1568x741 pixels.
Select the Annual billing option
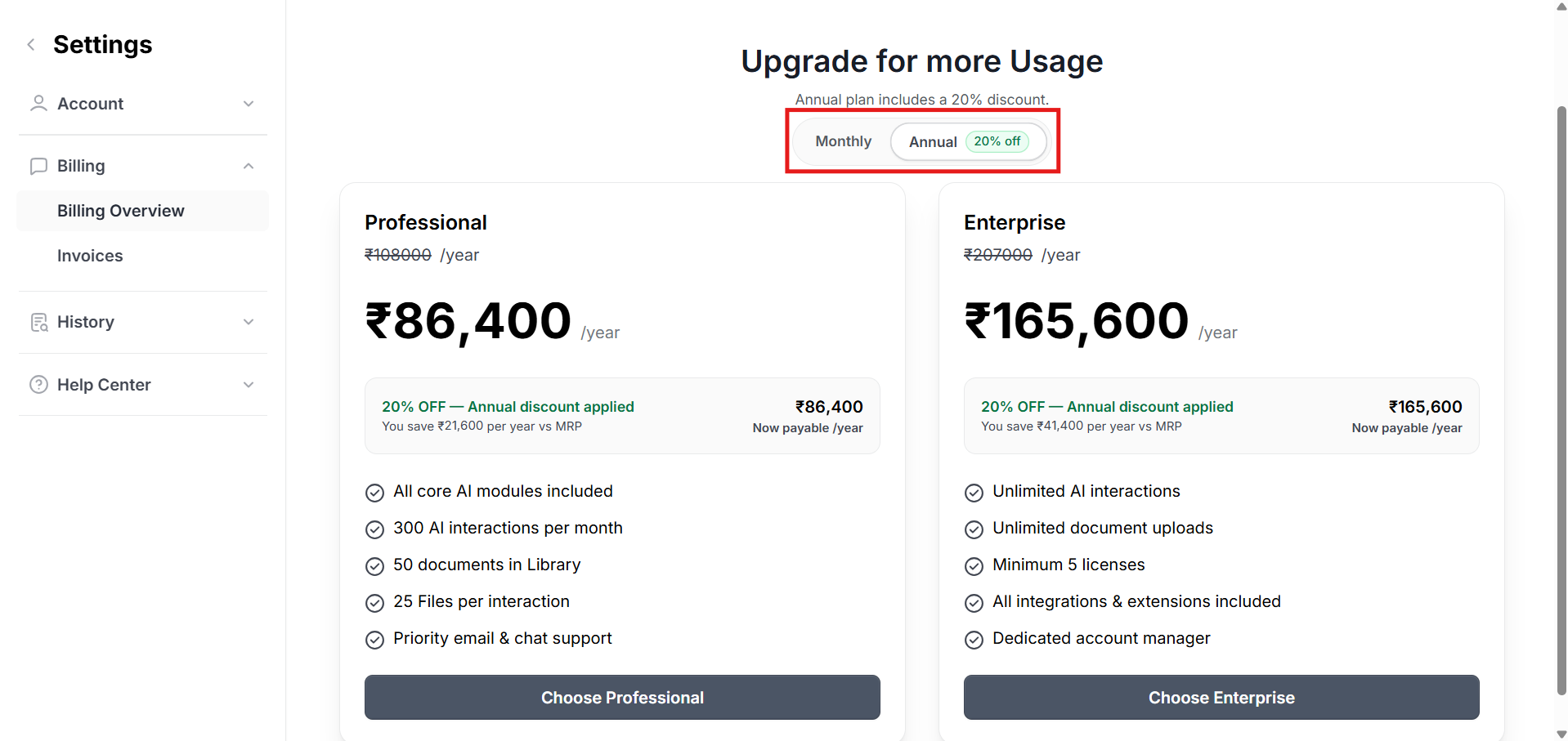coord(933,142)
